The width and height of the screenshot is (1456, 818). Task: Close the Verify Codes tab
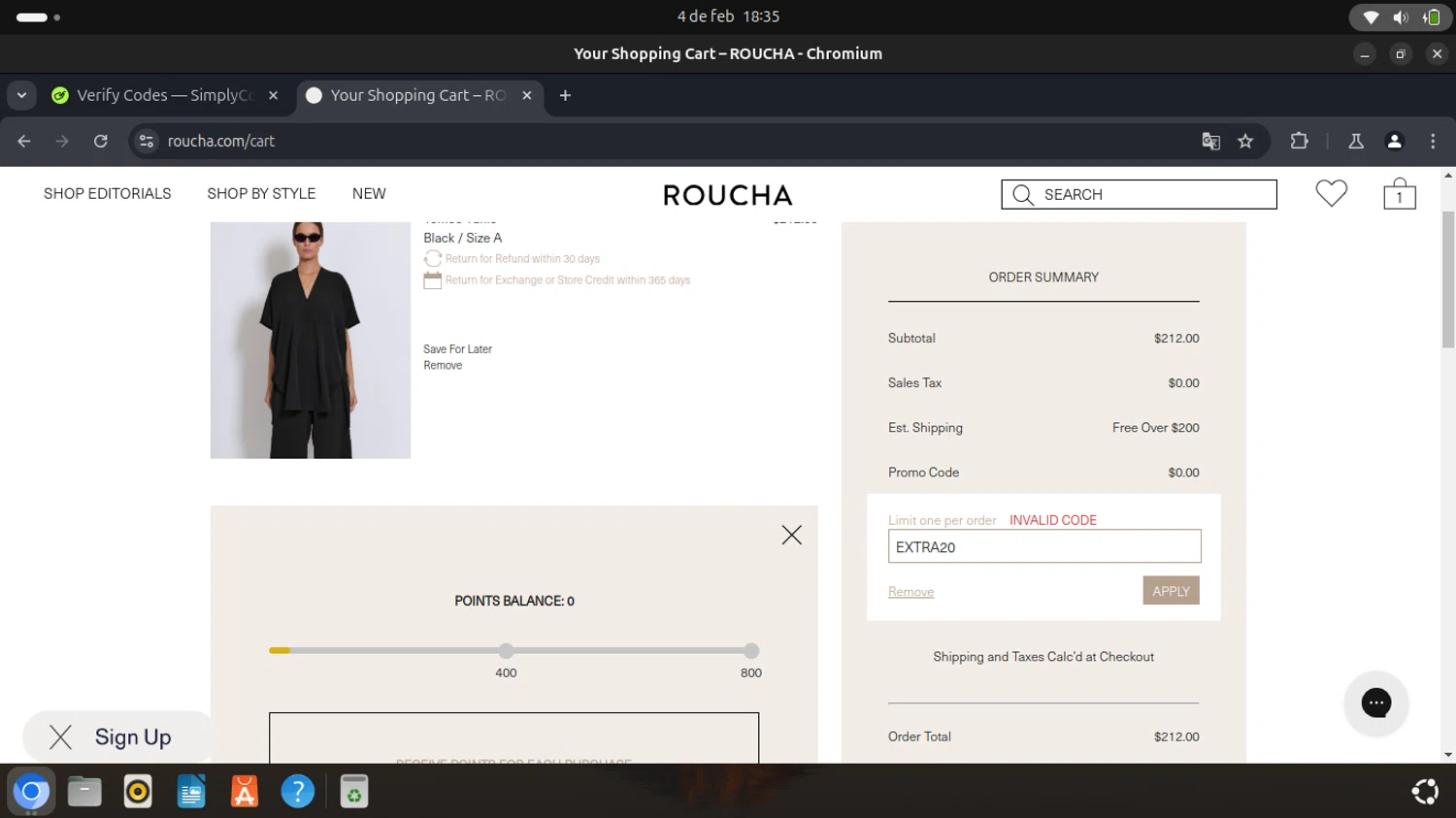(x=274, y=95)
